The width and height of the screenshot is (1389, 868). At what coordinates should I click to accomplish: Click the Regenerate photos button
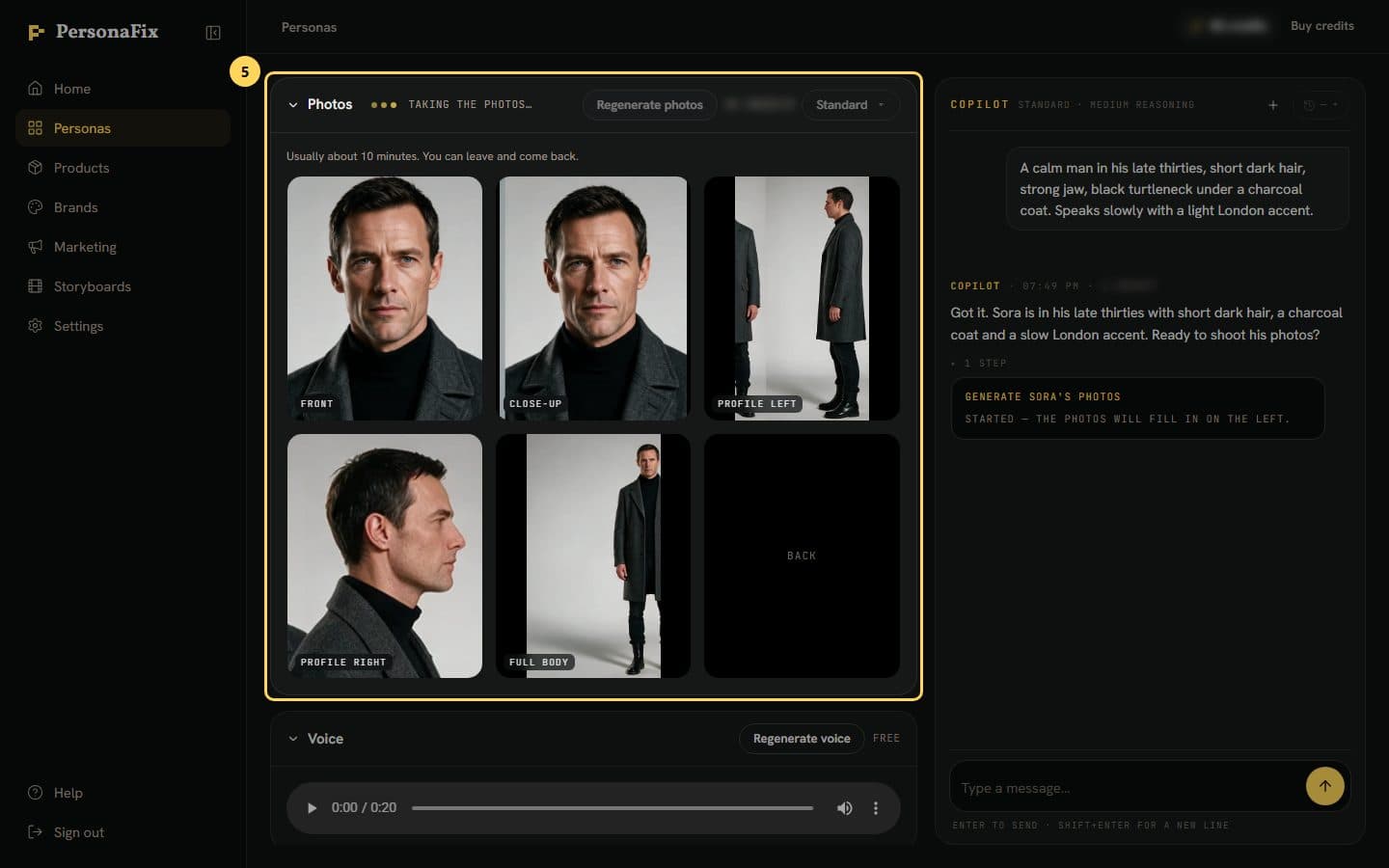(x=649, y=105)
